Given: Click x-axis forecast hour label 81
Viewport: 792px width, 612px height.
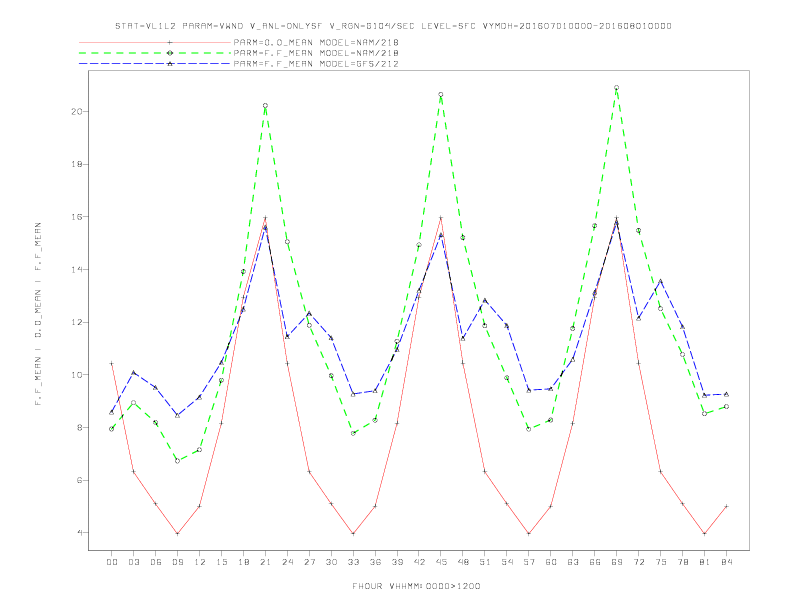Looking at the screenshot, I should [705, 562].
